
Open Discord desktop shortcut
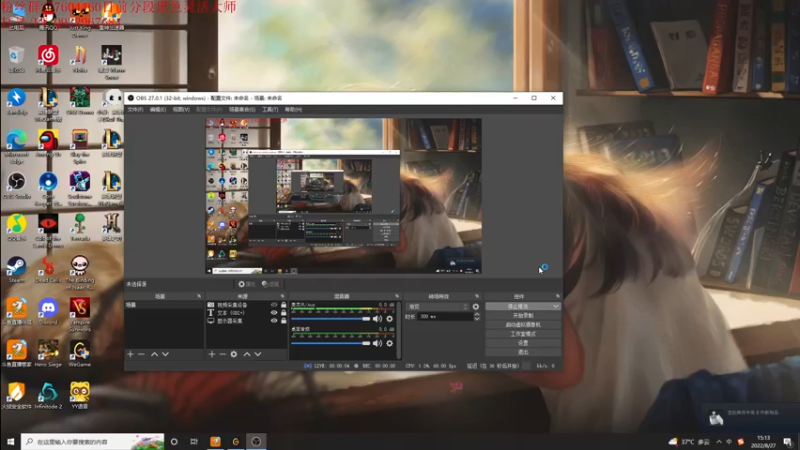pos(48,312)
